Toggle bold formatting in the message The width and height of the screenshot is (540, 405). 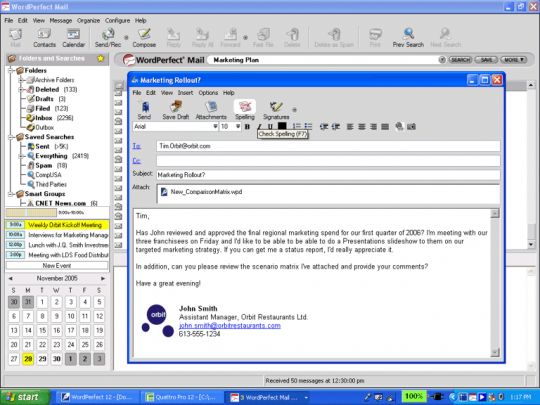(x=247, y=127)
